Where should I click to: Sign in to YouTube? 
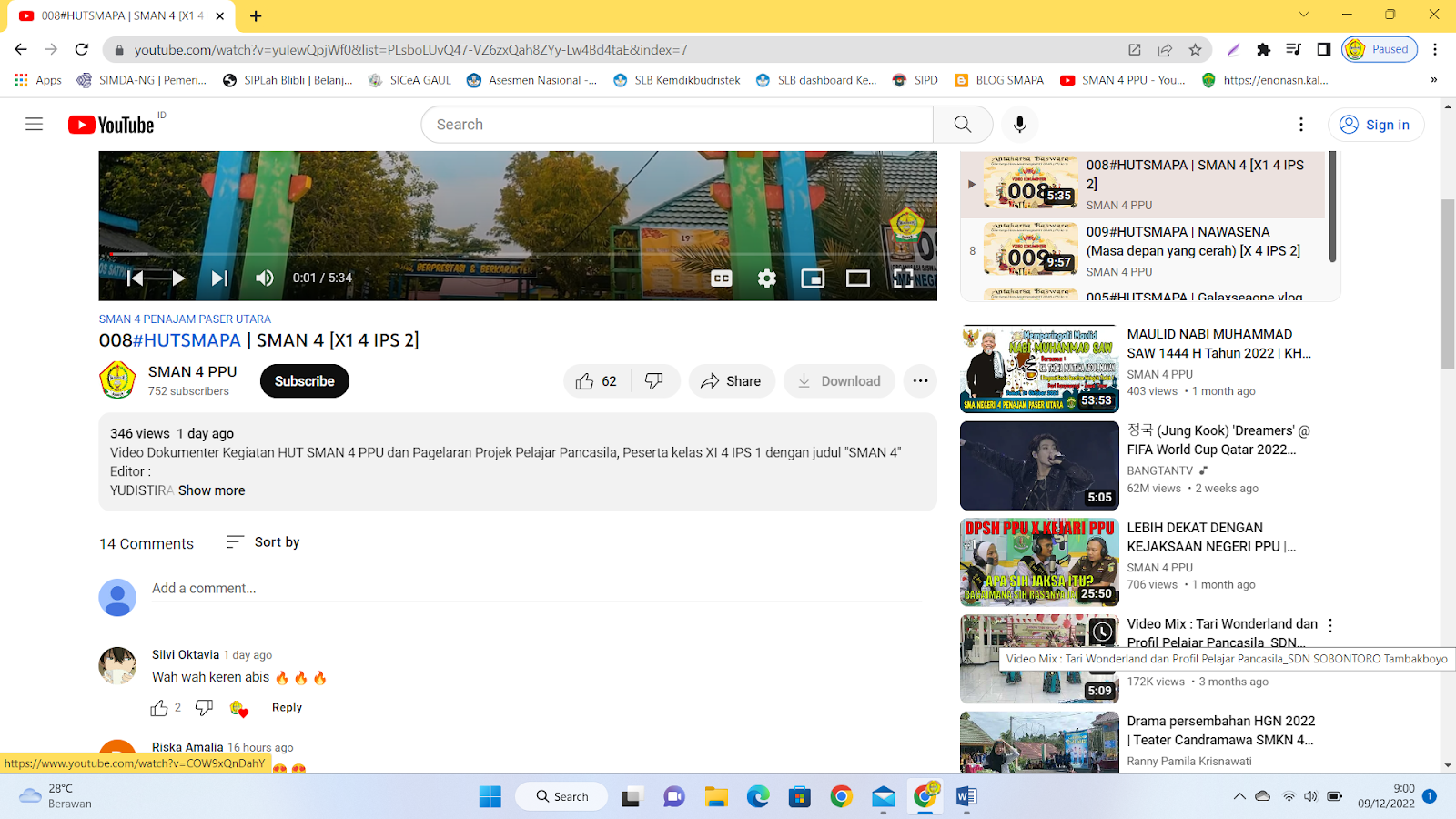(1375, 125)
